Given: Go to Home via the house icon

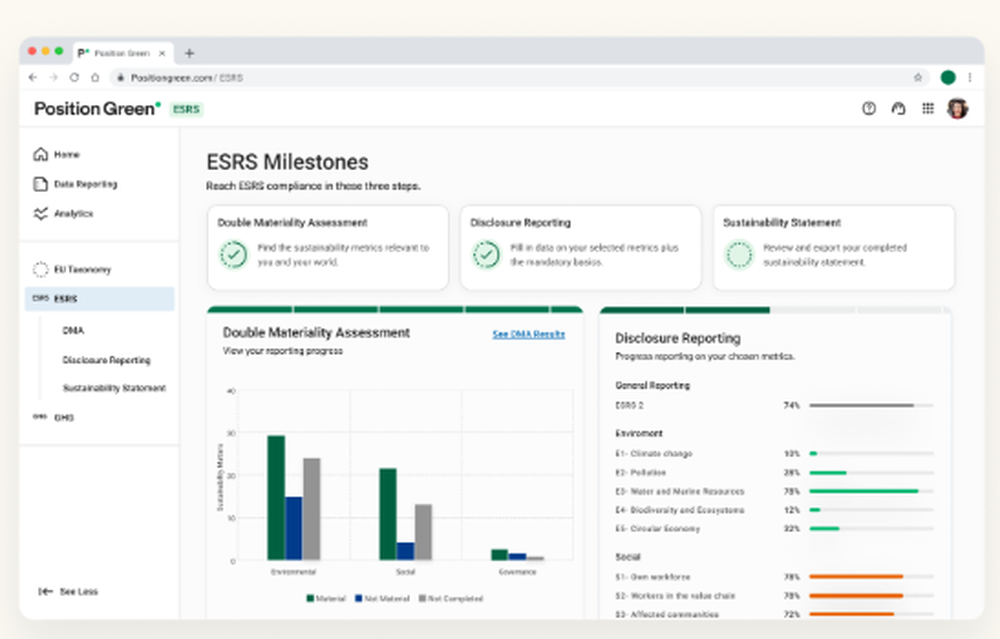Looking at the screenshot, I should click(41, 154).
